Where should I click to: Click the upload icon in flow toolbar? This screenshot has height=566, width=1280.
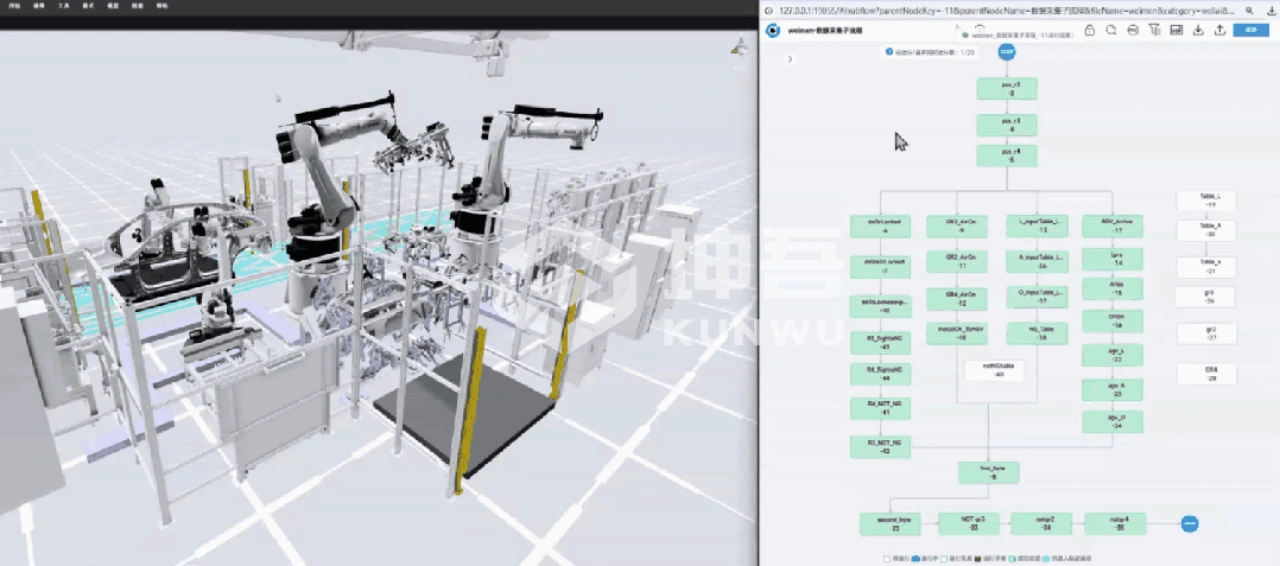(x=1220, y=30)
